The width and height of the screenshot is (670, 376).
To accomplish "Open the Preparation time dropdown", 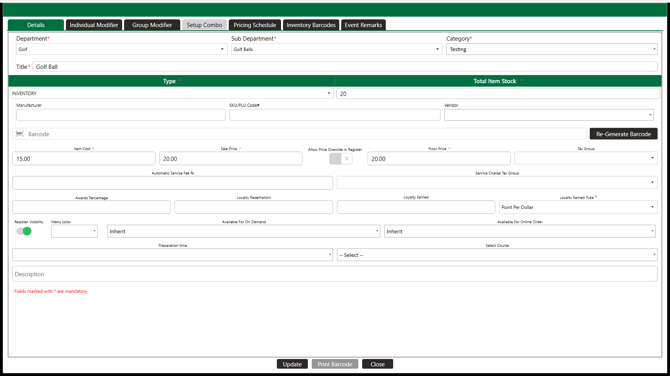I will (x=173, y=255).
